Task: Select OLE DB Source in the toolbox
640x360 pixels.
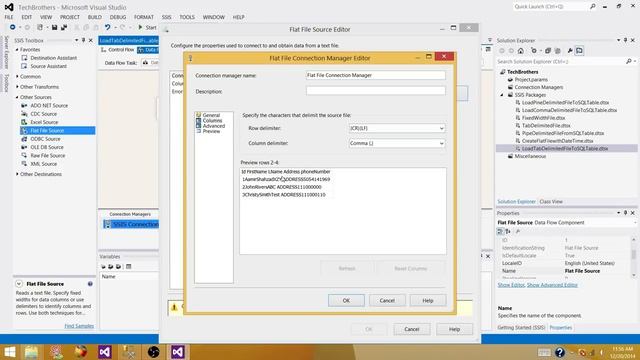Action: pos(47,147)
